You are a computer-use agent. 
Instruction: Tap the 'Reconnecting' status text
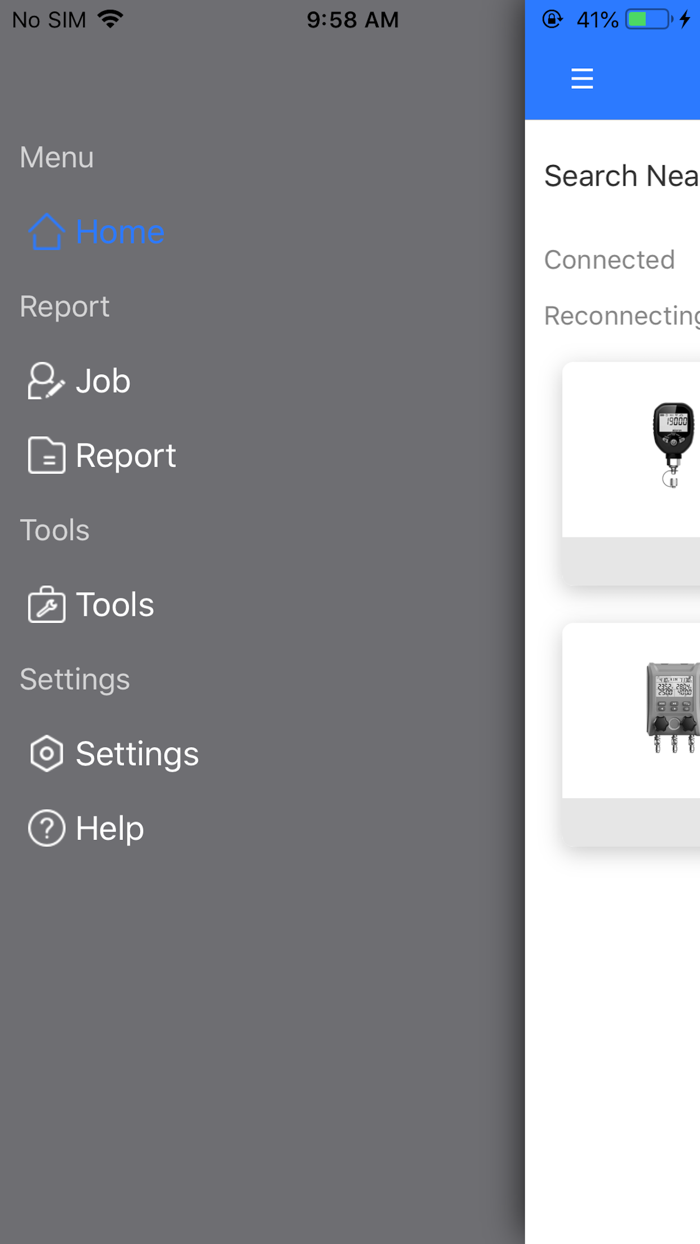click(620, 315)
